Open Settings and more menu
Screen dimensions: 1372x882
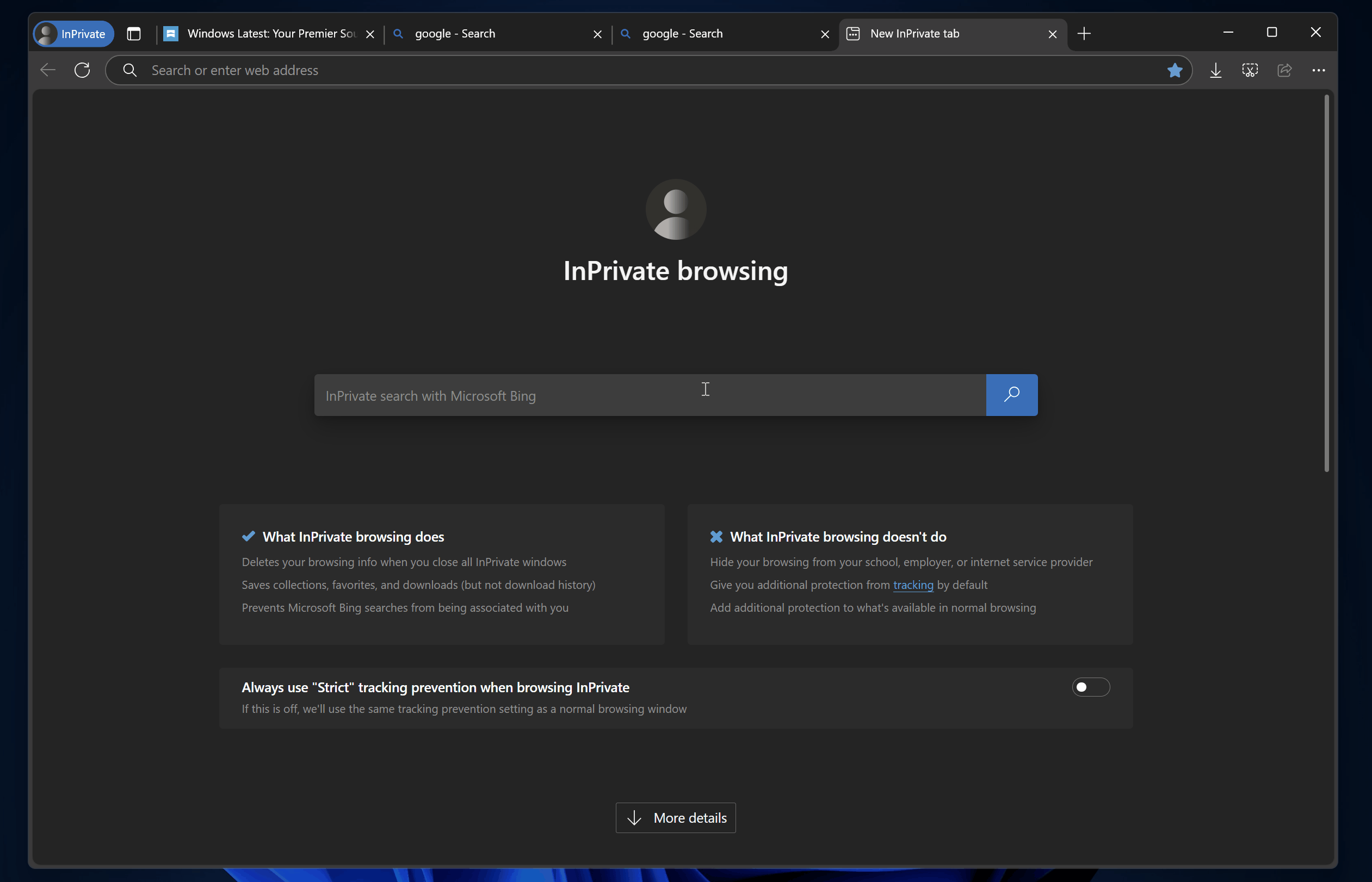coord(1319,70)
